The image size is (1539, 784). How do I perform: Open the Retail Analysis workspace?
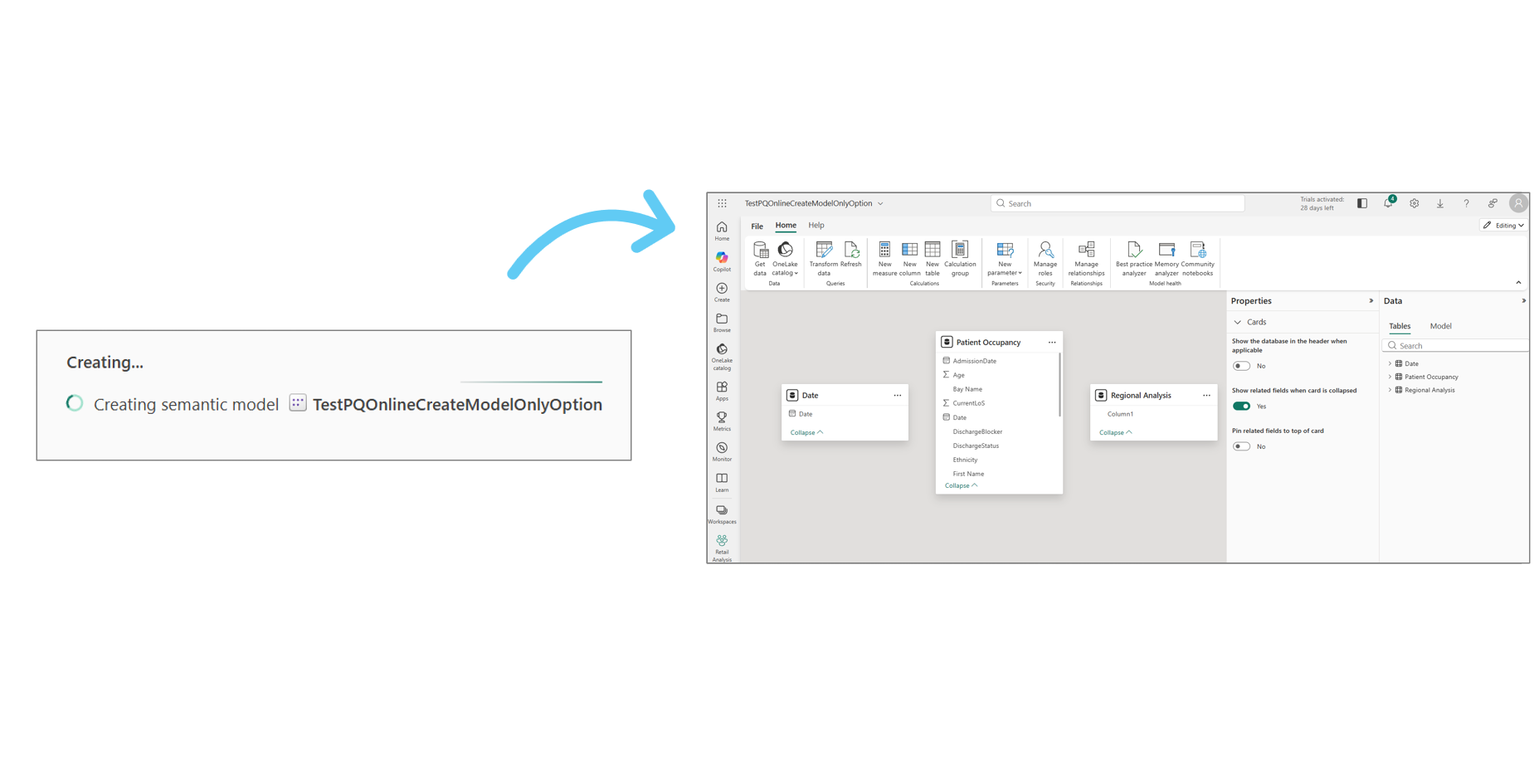point(722,548)
